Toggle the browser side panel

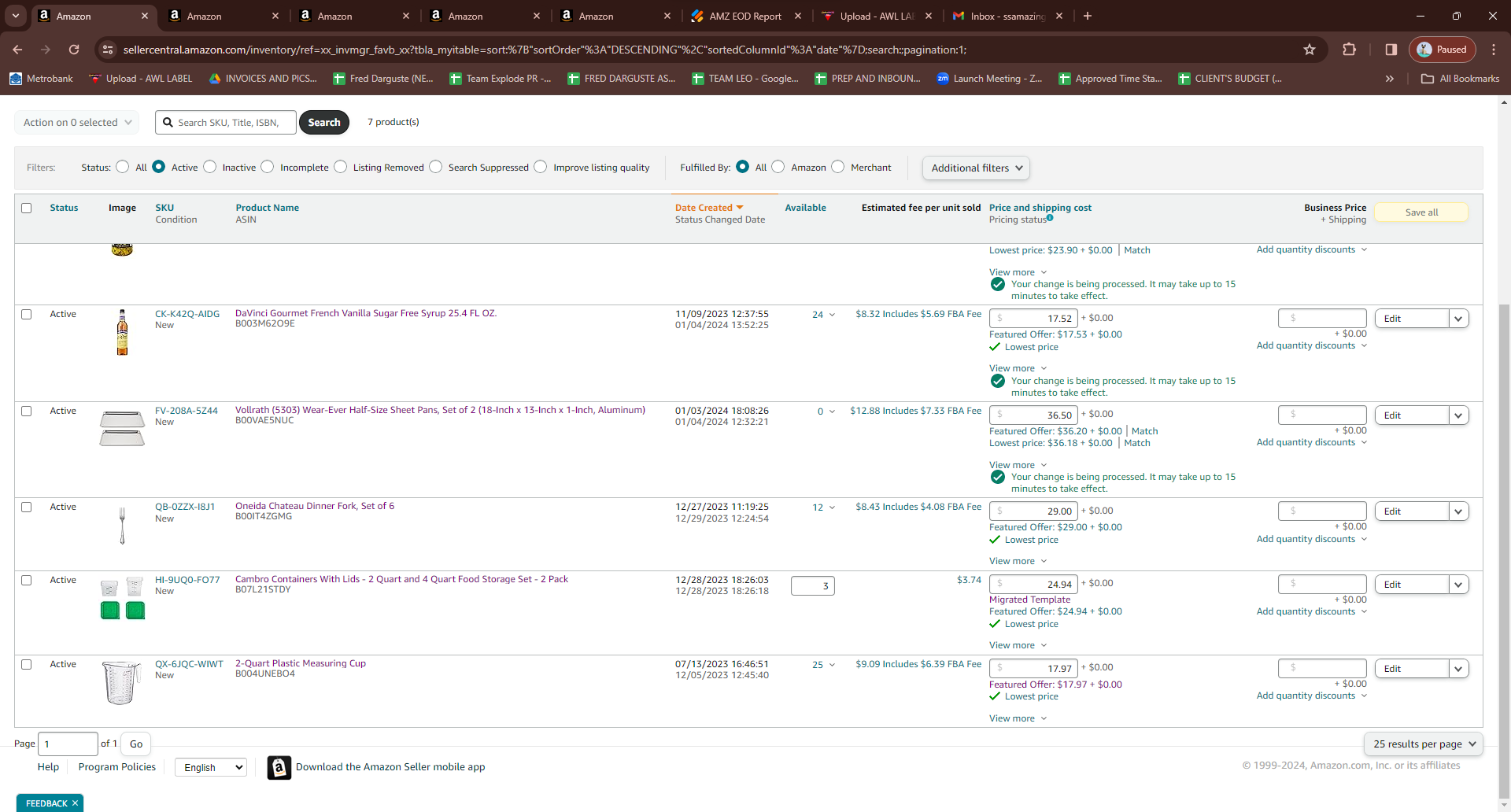tap(1391, 50)
